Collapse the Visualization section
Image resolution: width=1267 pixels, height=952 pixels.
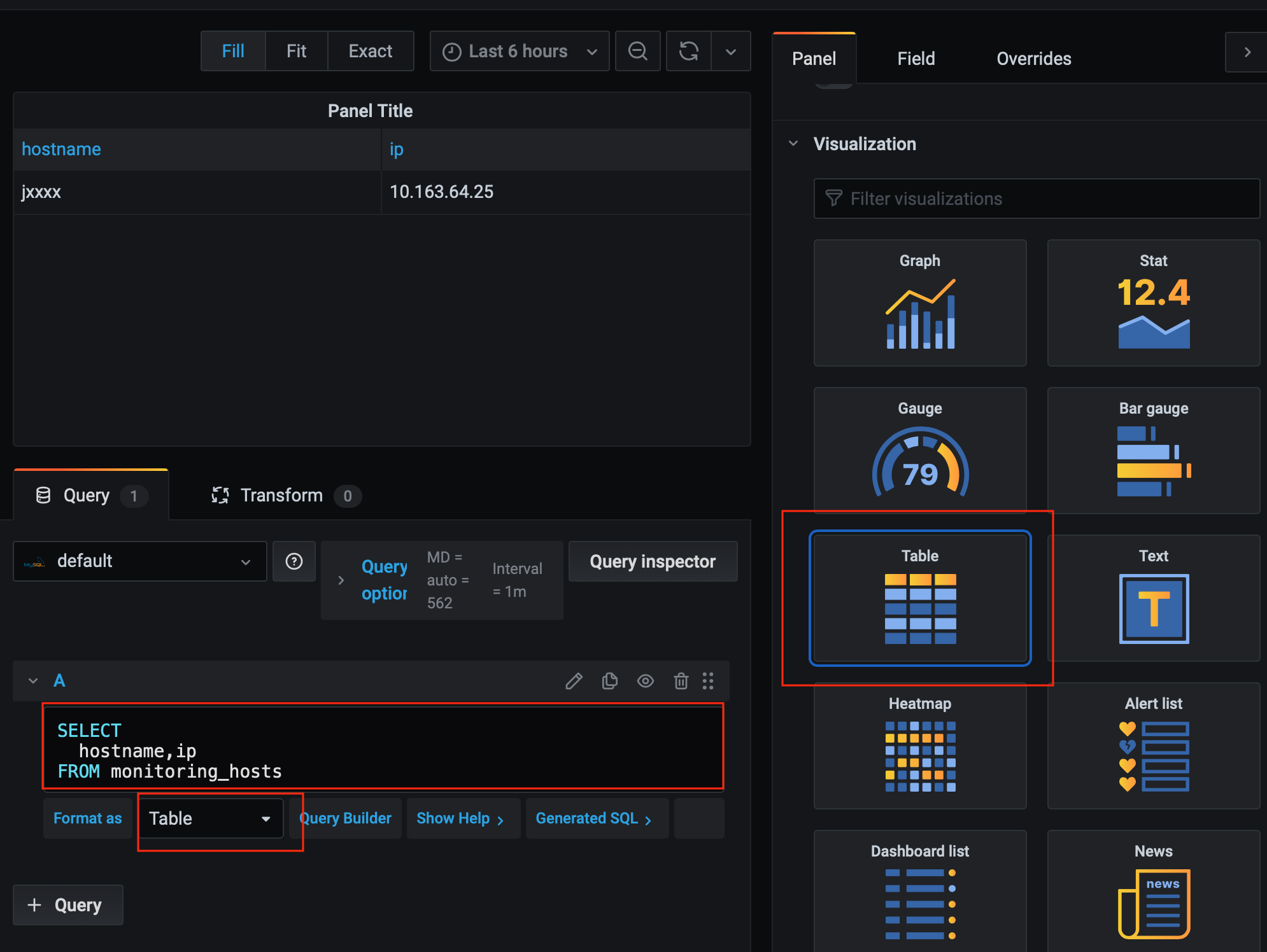[x=794, y=144]
